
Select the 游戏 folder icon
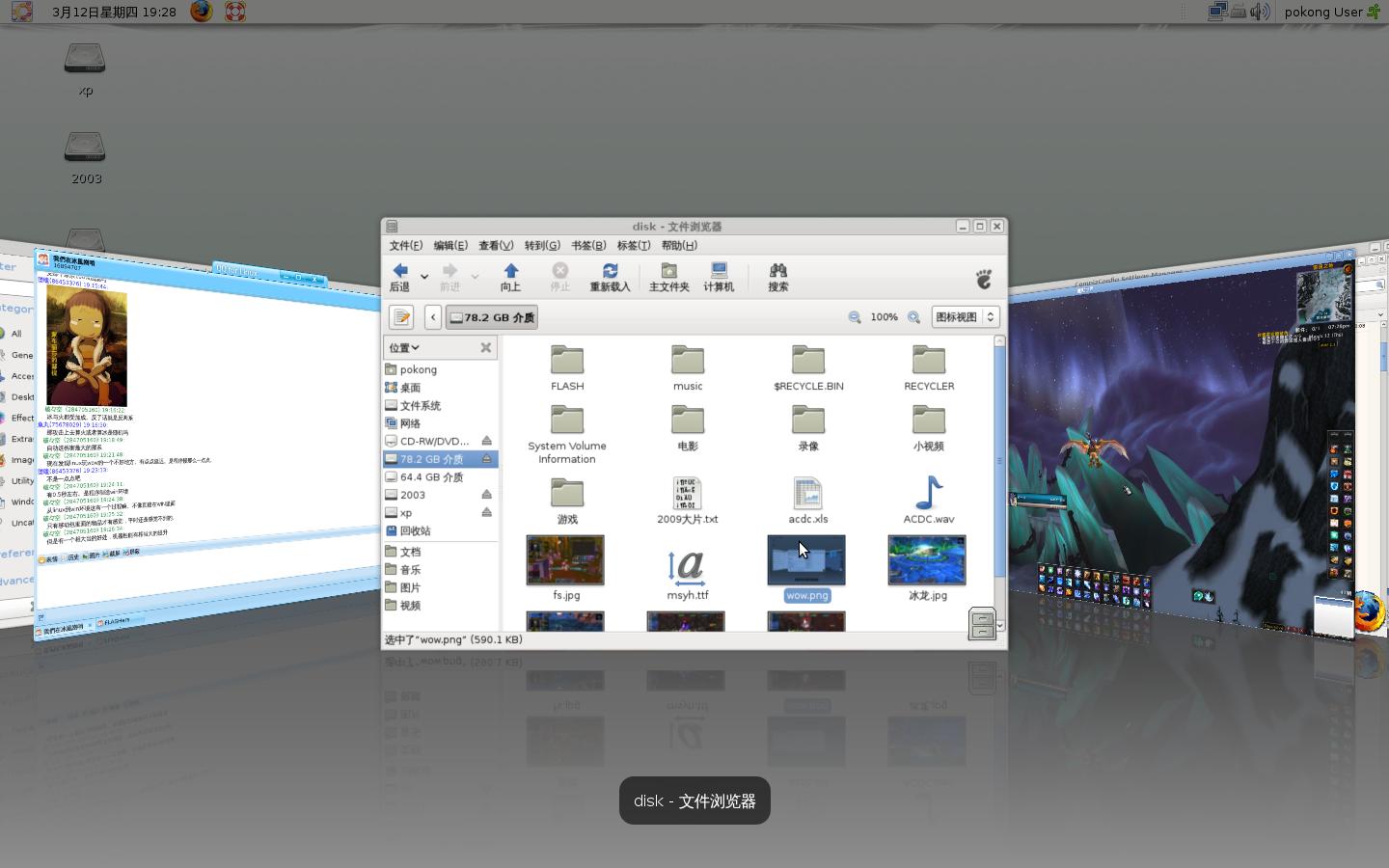(567, 493)
